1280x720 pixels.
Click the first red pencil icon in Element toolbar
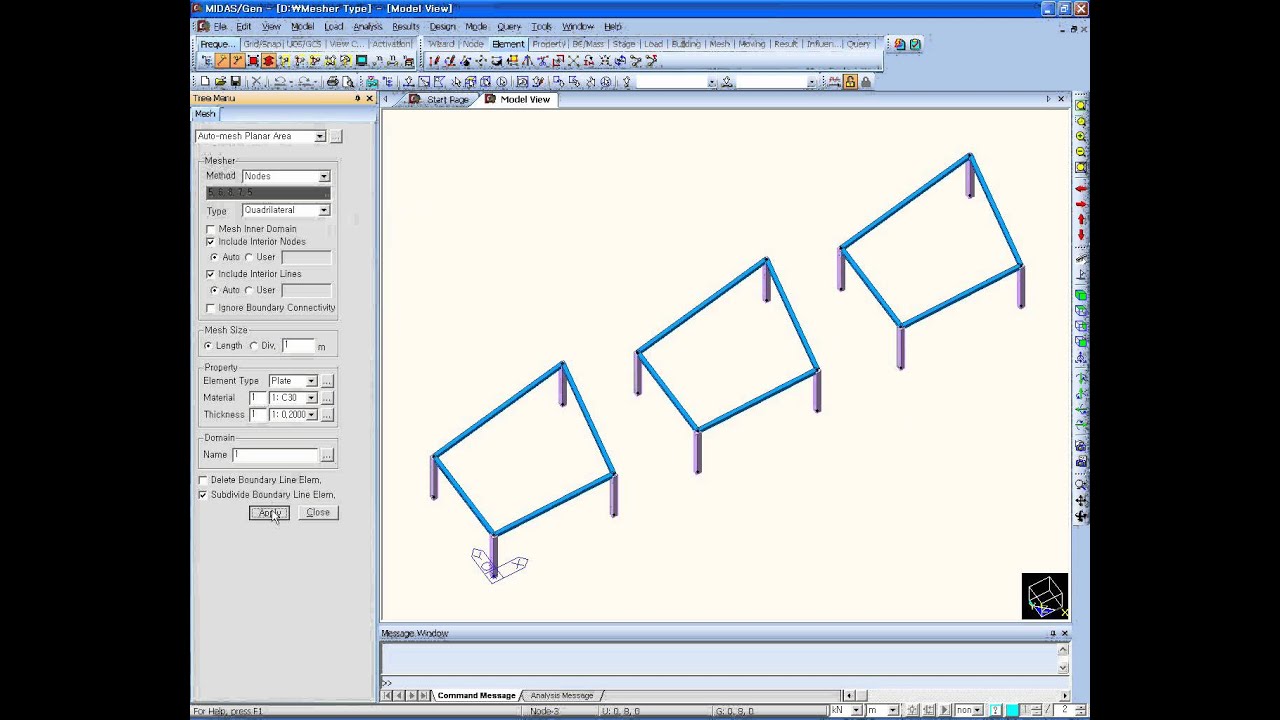click(434, 61)
